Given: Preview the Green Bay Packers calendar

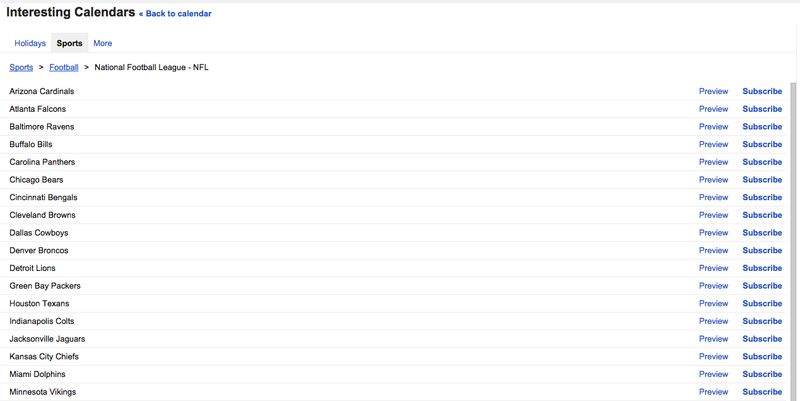Looking at the screenshot, I should [713, 286].
